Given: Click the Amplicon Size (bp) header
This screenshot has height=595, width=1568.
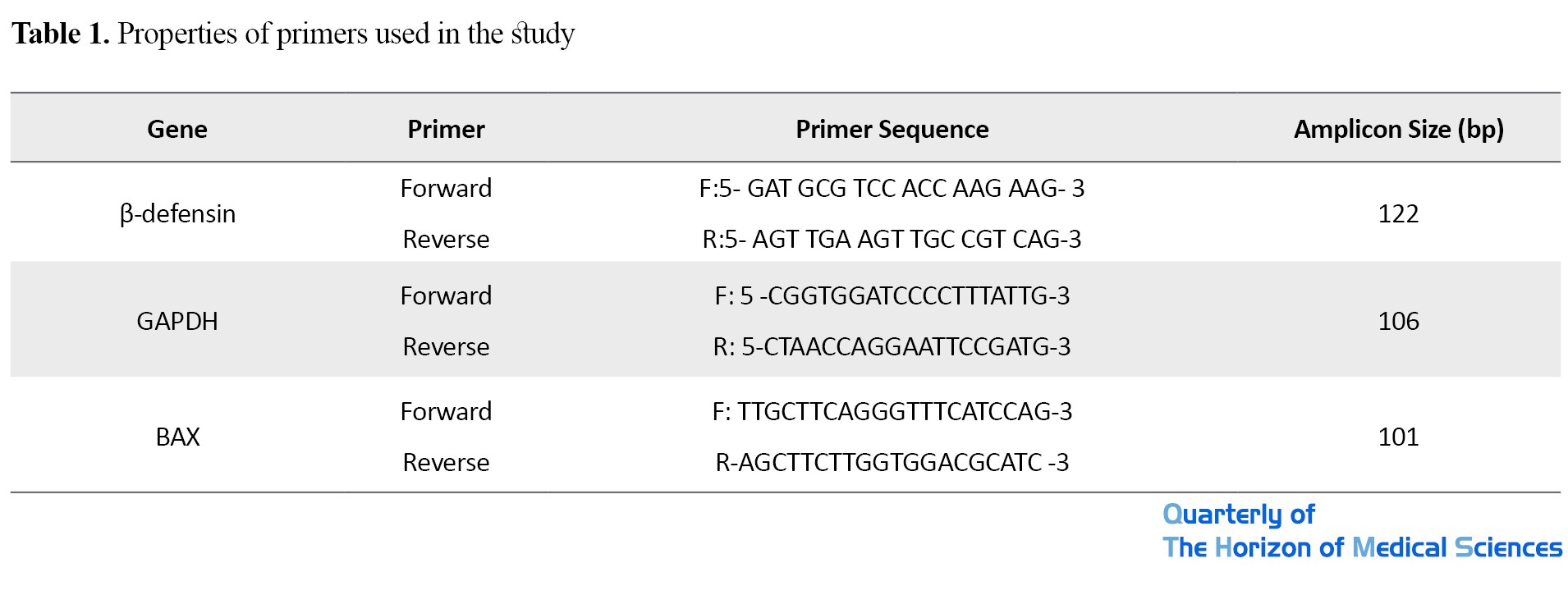Looking at the screenshot, I should tap(1398, 129).
